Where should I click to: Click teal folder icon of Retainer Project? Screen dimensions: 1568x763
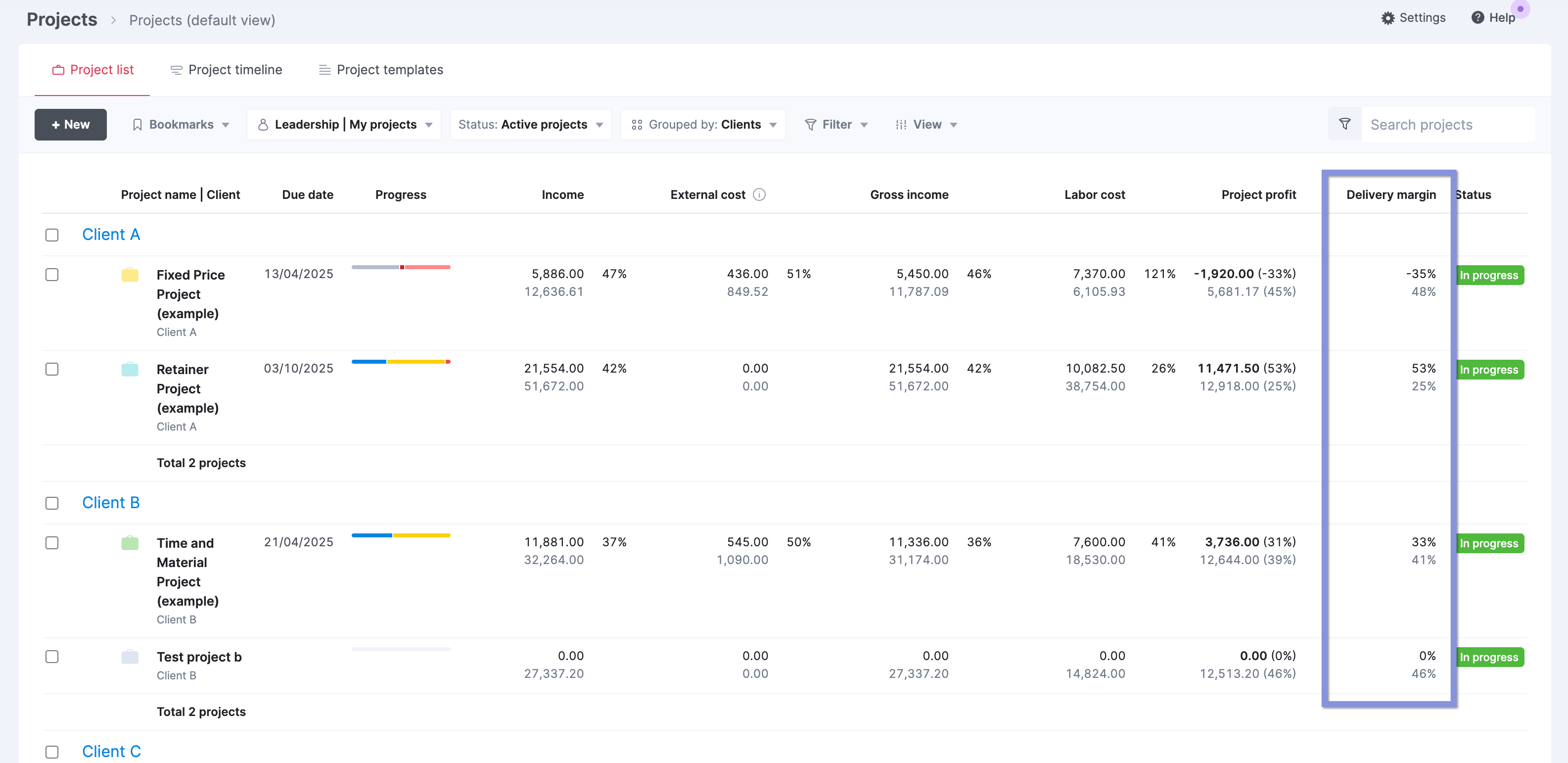[130, 369]
